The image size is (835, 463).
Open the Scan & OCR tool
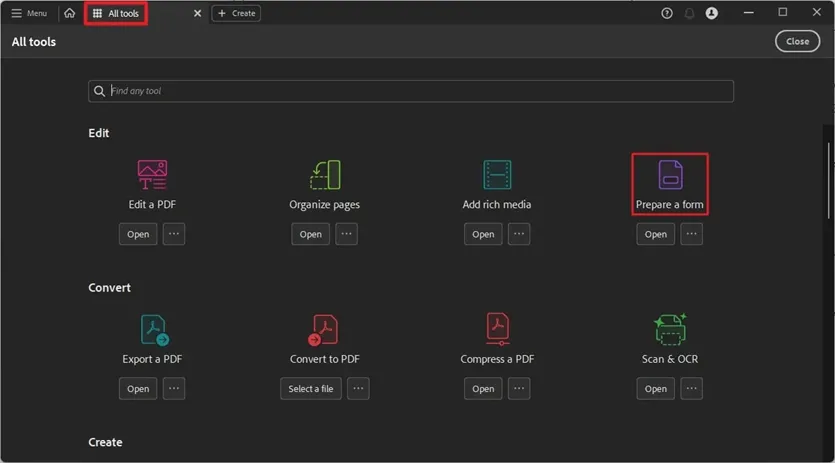click(656, 389)
